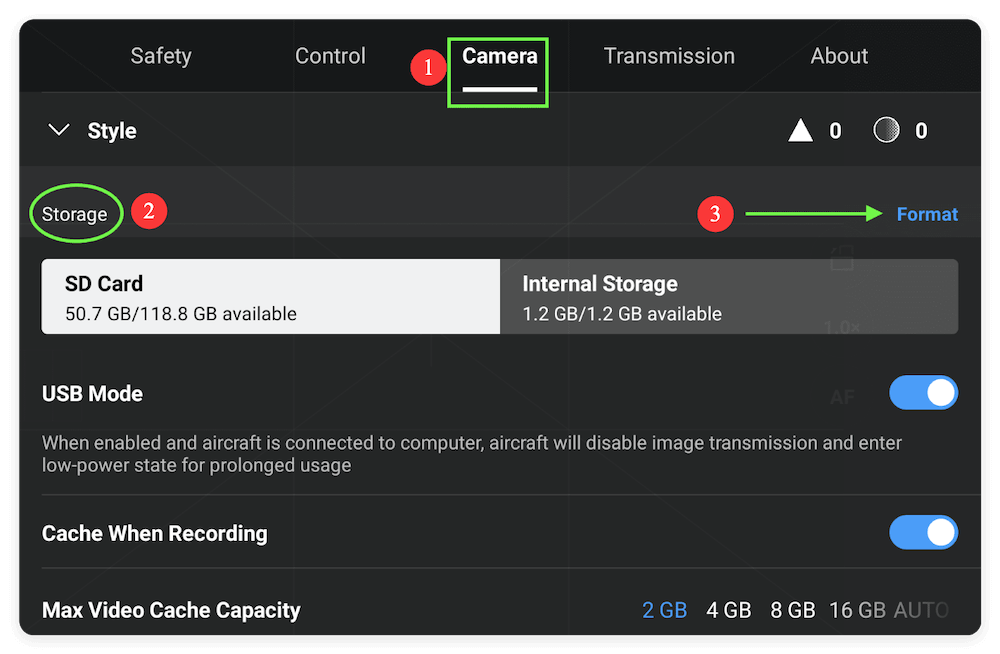This screenshot has width=1000, height=654.
Task: Switch to the Transmission tab
Action: coord(669,56)
